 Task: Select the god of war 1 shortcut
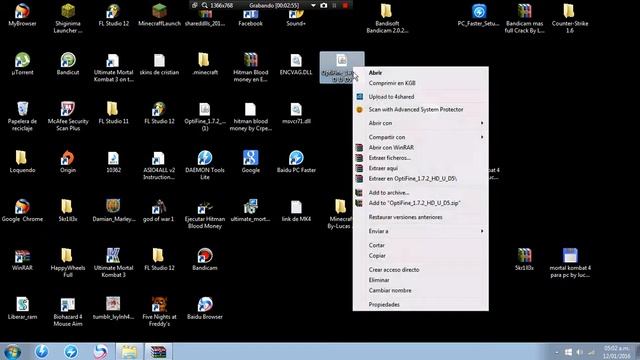(x=158, y=211)
